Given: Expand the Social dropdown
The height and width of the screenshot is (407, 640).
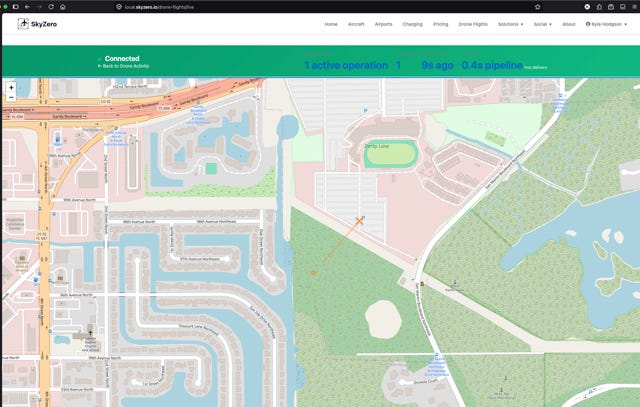Looking at the screenshot, I should (x=542, y=24).
